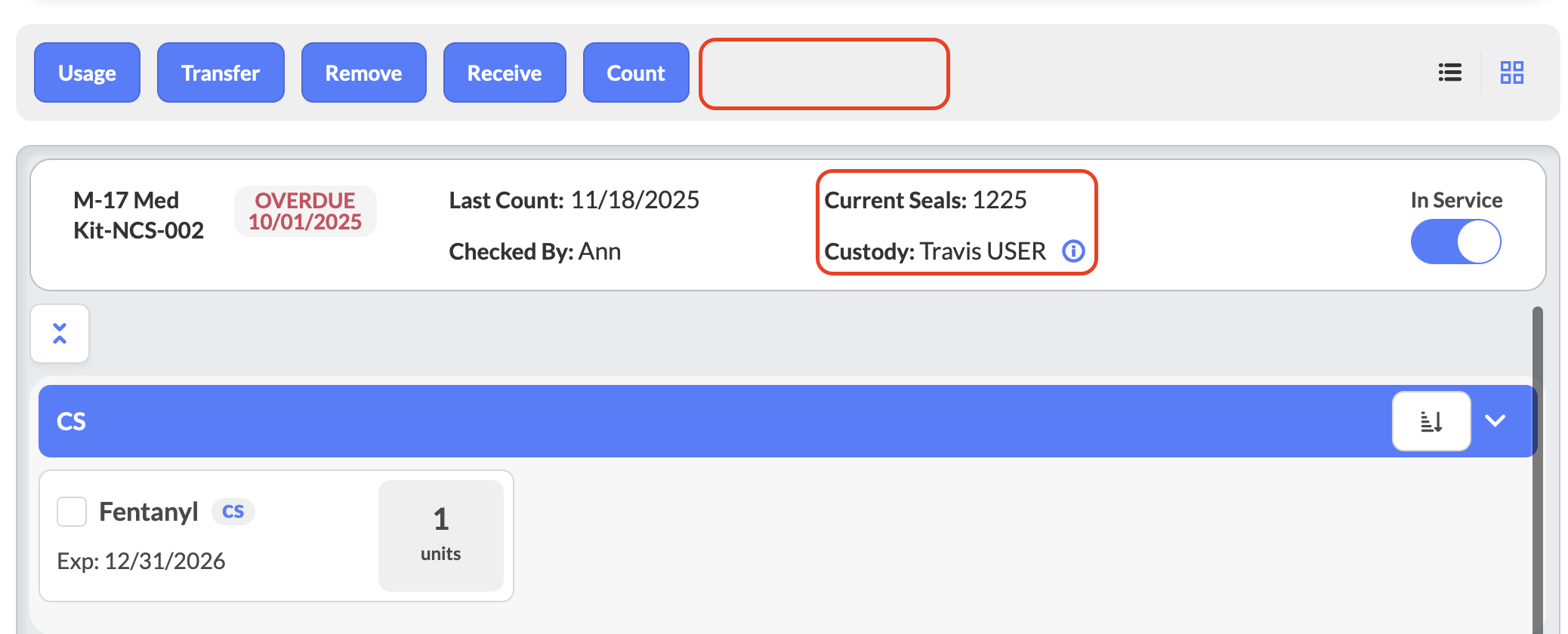This screenshot has width=1568, height=634.
Task: Click the custody info icon
Action: tap(1073, 251)
